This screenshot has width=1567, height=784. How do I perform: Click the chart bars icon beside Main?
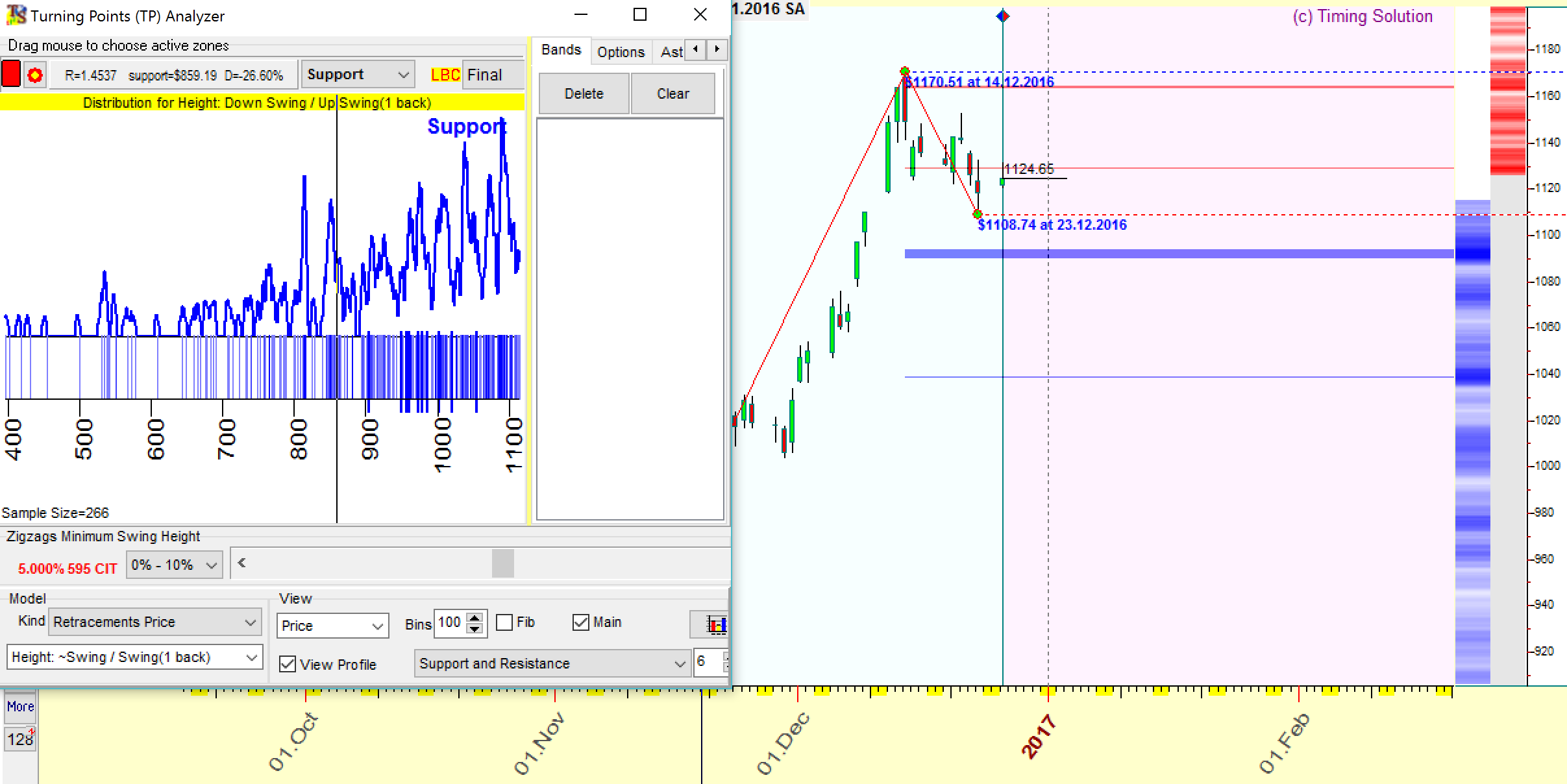tap(716, 624)
